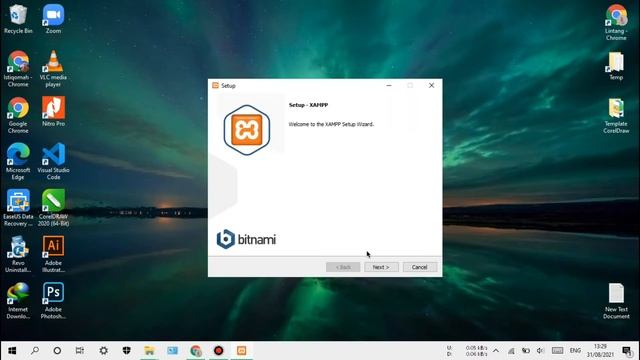Open Task View in taskbar

(x=80, y=351)
